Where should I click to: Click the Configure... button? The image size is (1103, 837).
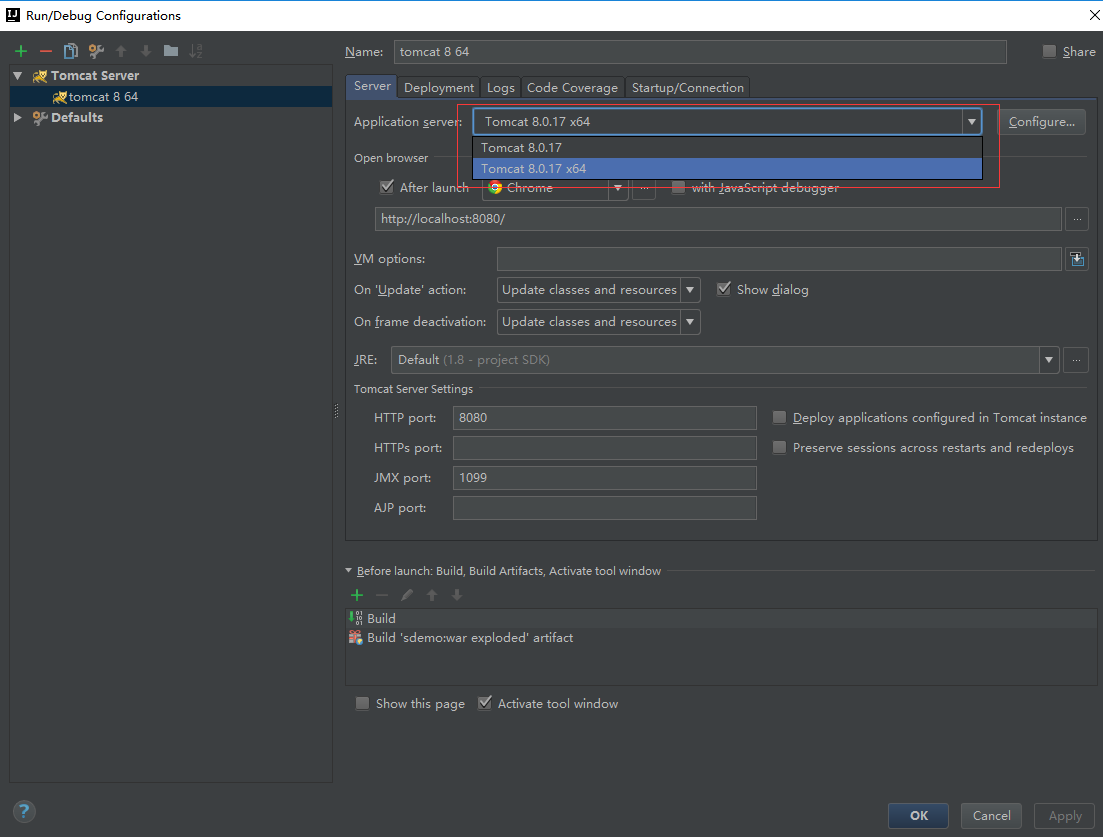click(1041, 122)
